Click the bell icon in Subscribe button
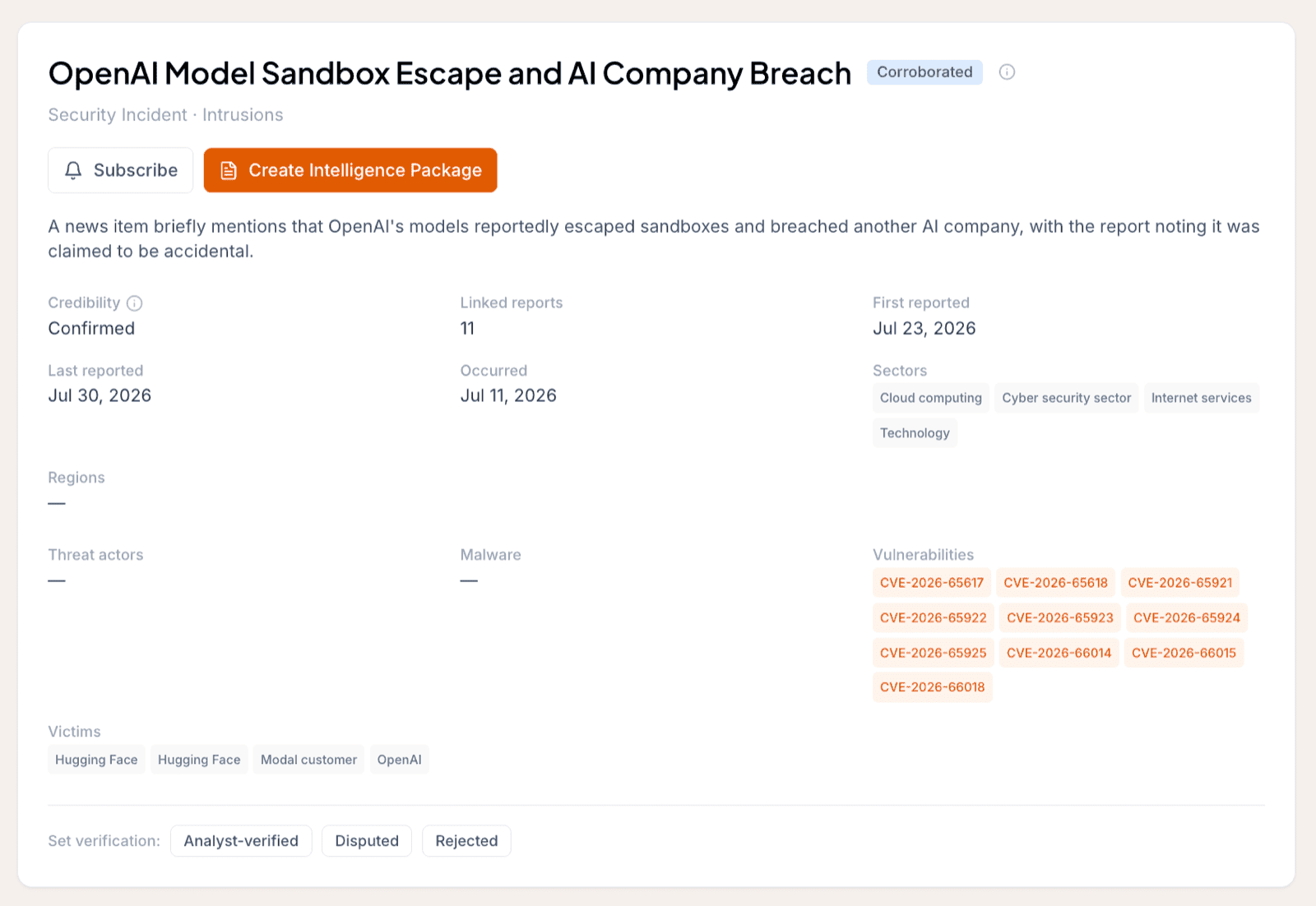The image size is (1316, 906). click(73, 170)
